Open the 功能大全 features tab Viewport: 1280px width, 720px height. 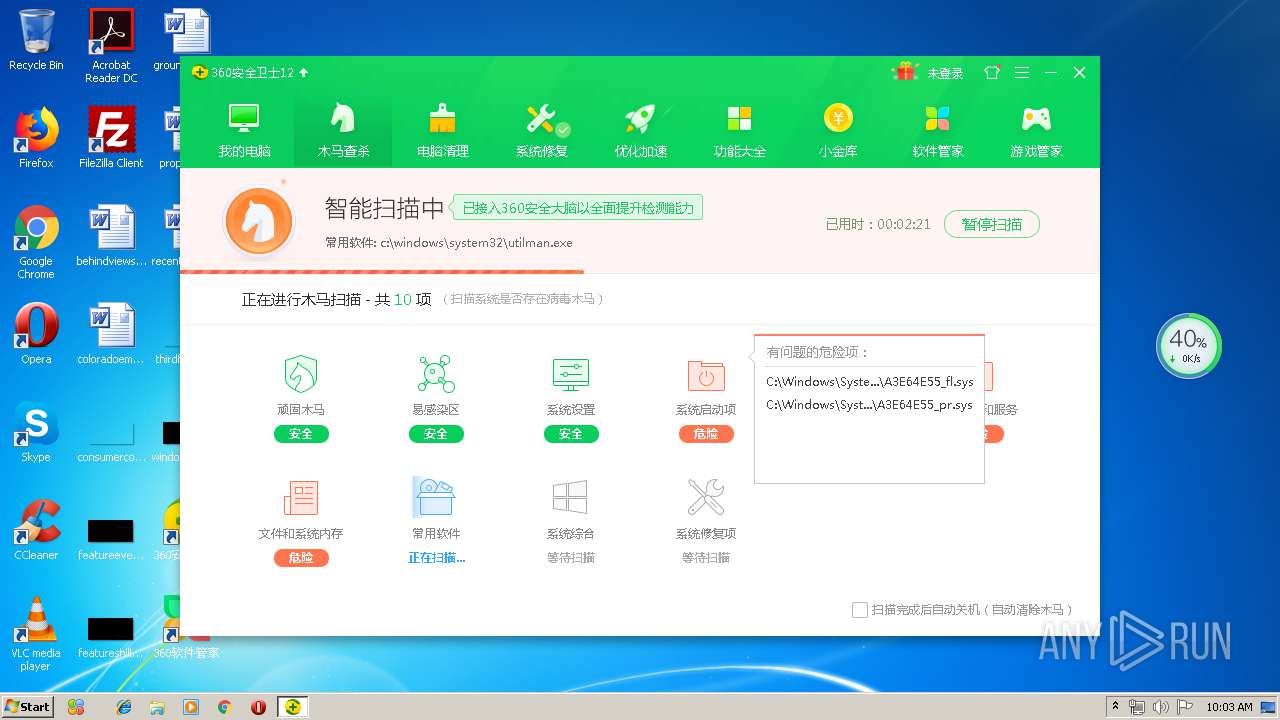(x=739, y=131)
